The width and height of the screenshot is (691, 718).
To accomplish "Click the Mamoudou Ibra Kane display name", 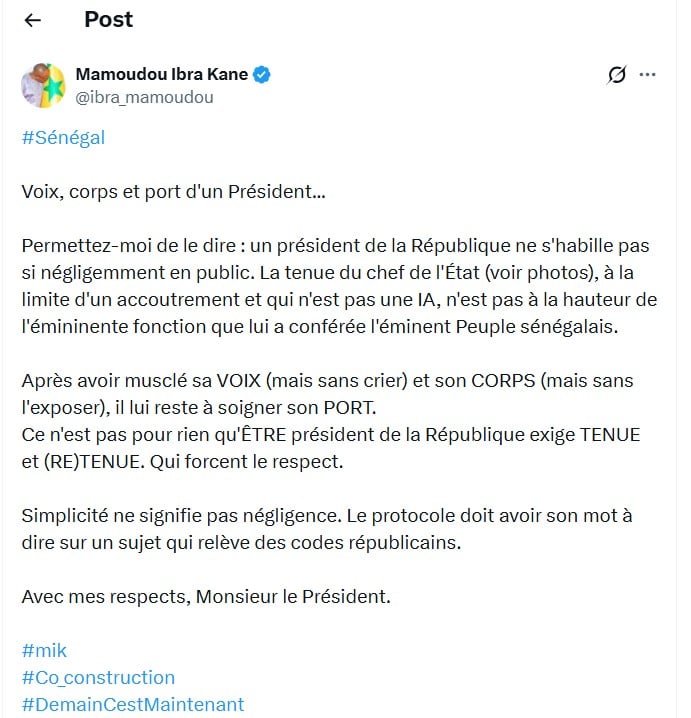I will (162, 75).
